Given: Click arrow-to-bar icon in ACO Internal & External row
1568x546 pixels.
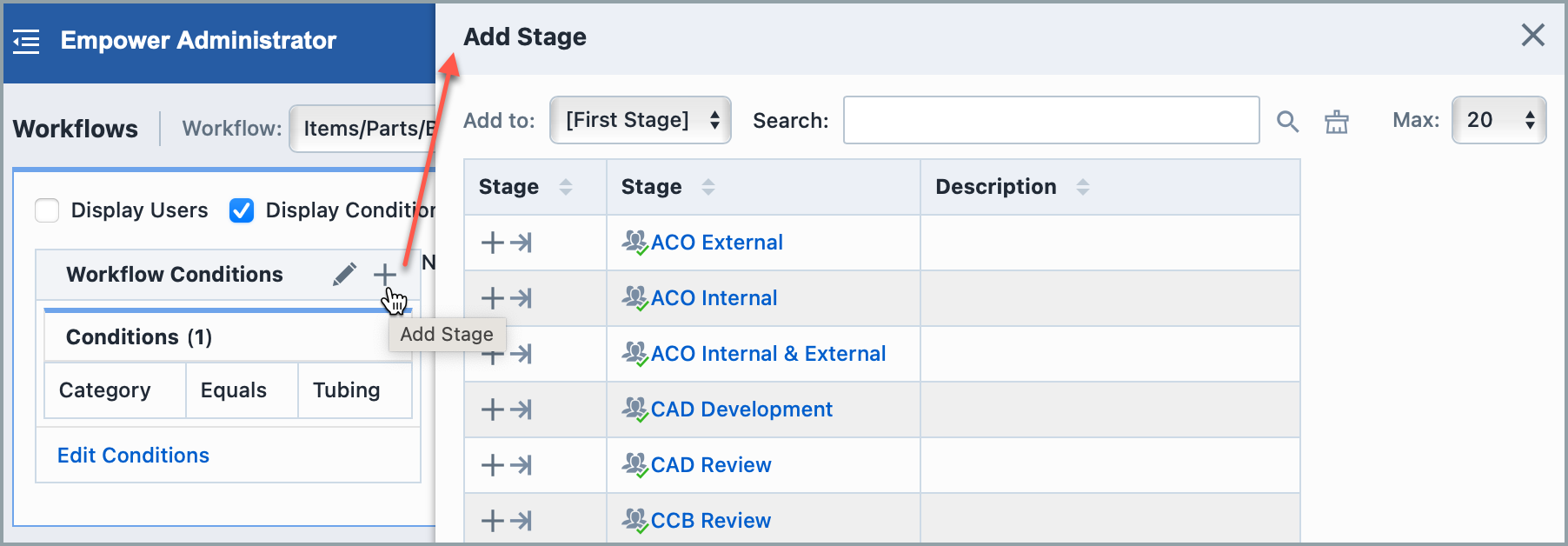Looking at the screenshot, I should [x=521, y=354].
